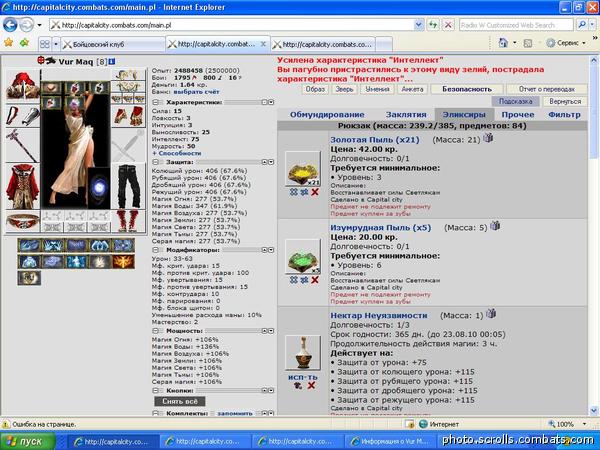Image resolution: width=600 pixels, height=450 pixels.
Task: Click the gift icon beside Золотая Пыль mass
Action: point(488,138)
